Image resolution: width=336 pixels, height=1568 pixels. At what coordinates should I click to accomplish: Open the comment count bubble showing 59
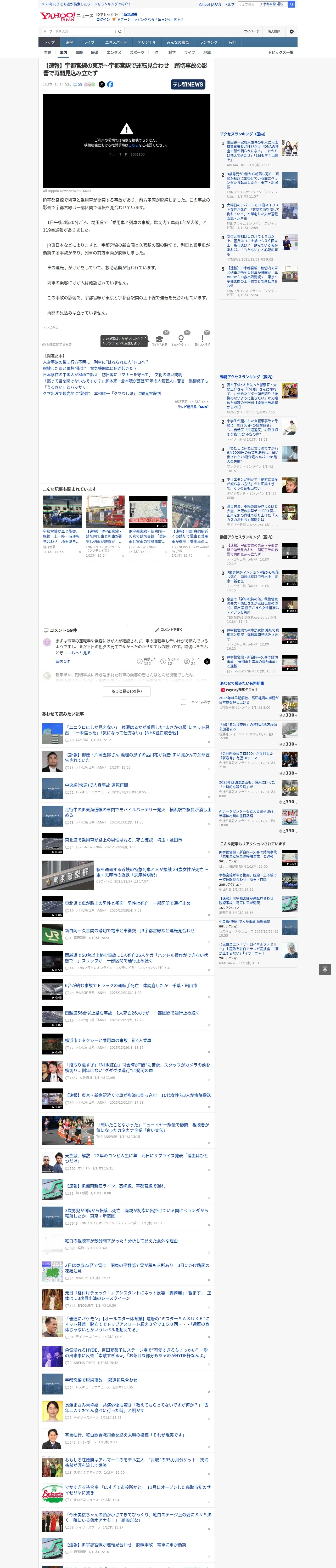78,85
